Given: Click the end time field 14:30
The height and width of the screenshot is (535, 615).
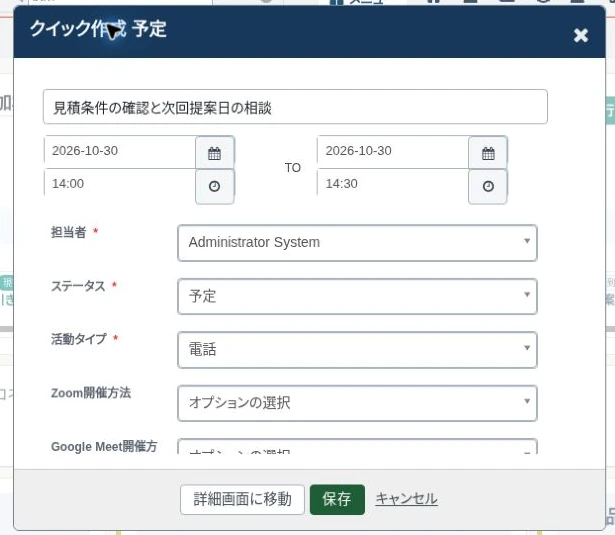Looking at the screenshot, I should pos(393,184).
